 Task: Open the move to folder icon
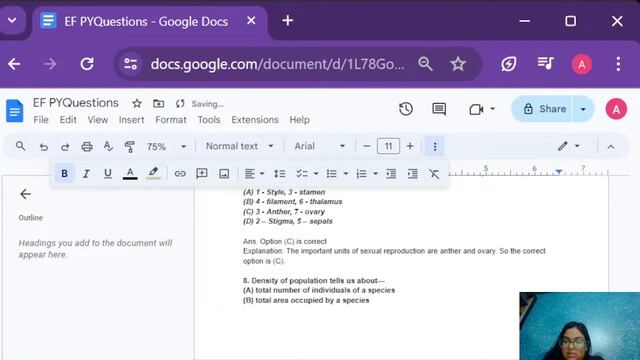click(158, 104)
